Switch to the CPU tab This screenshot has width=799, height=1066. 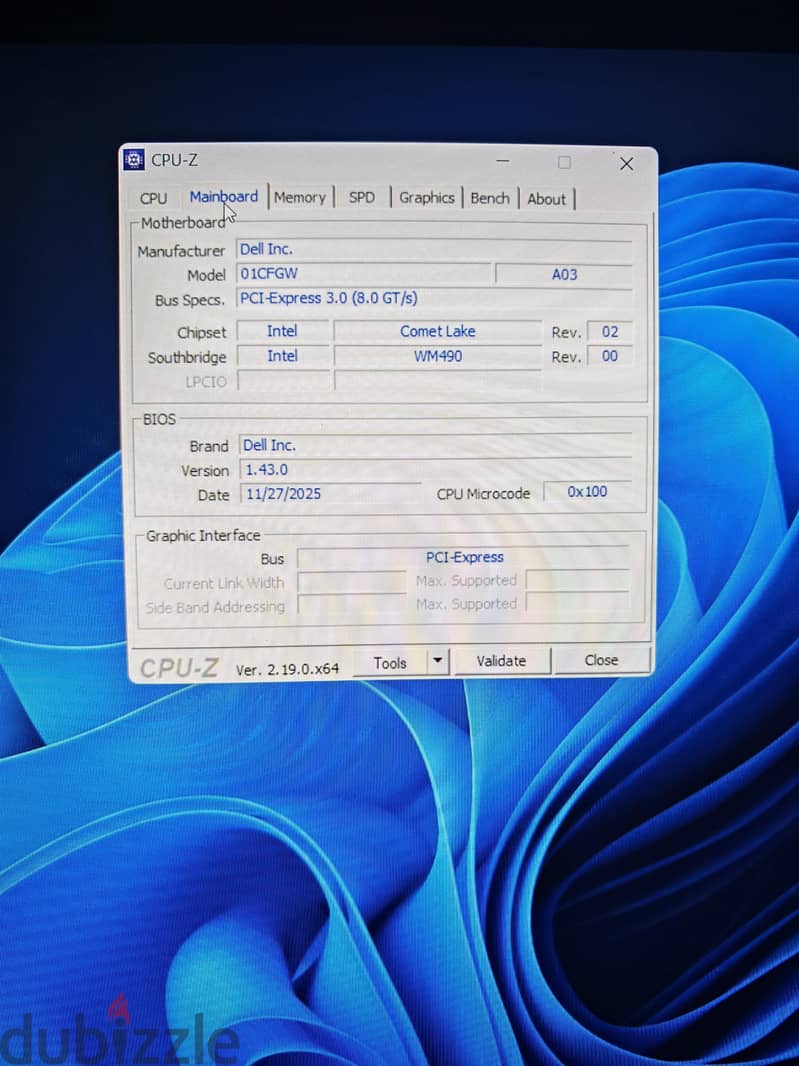click(x=153, y=199)
